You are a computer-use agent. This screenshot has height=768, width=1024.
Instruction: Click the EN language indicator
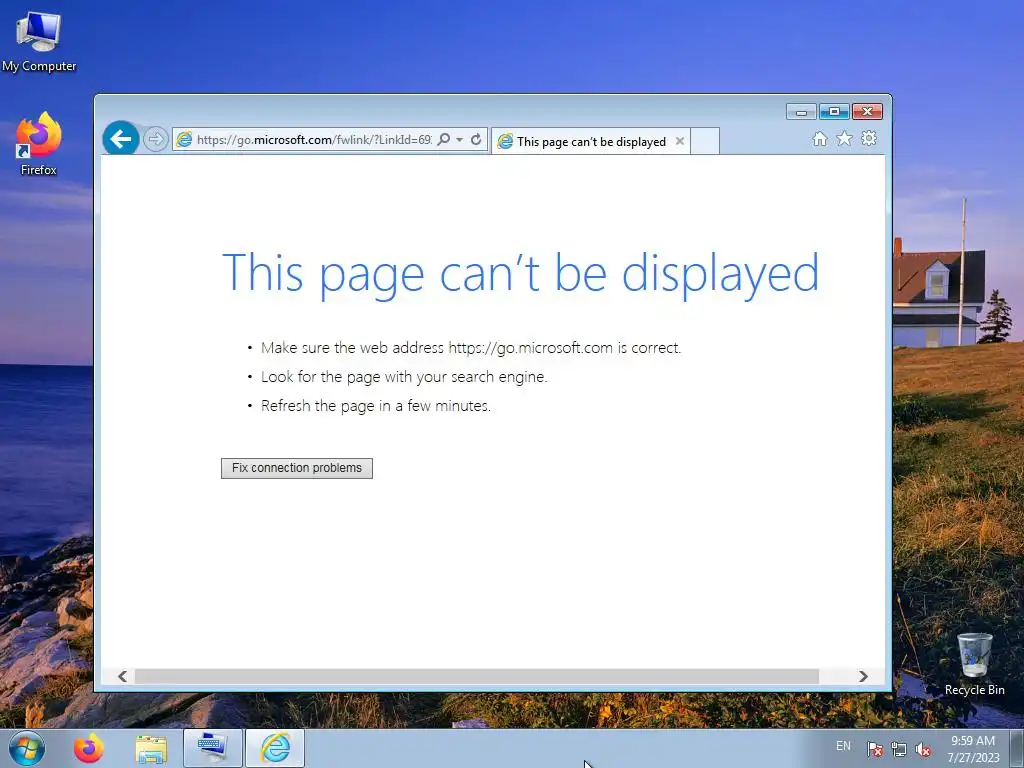point(843,746)
